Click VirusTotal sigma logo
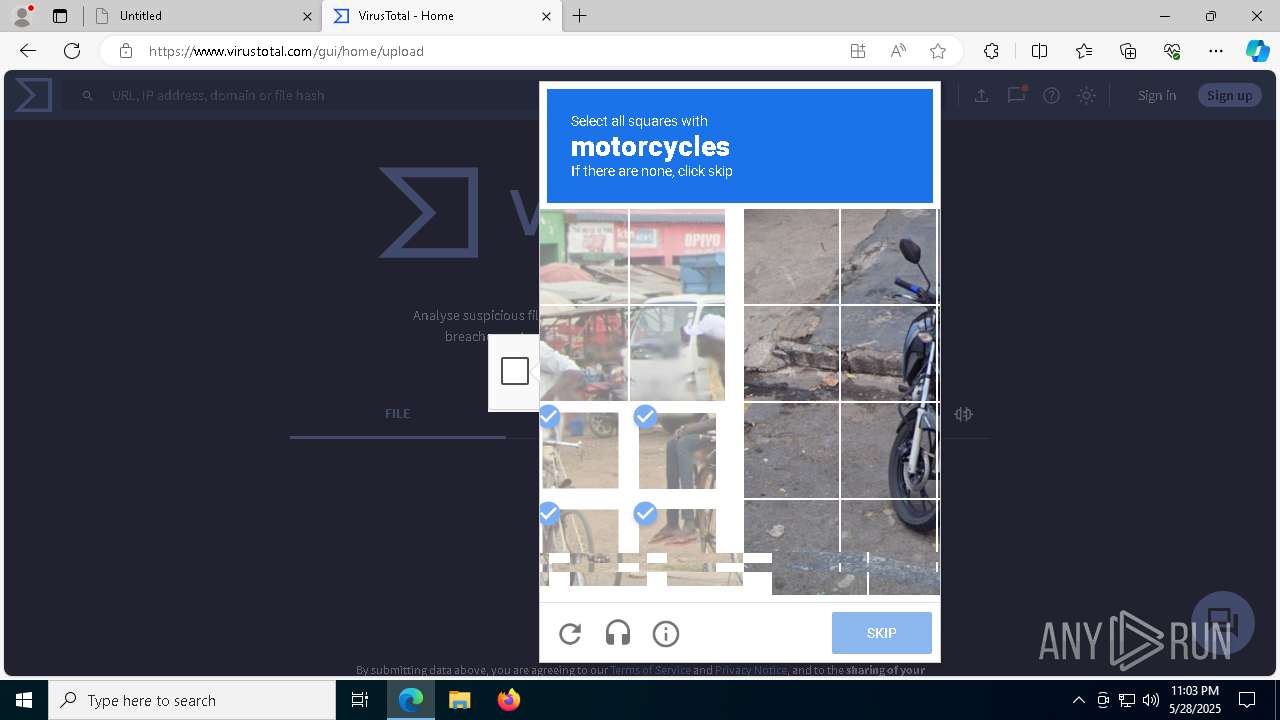This screenshot has height=720, width=1280. pos(33,95)
